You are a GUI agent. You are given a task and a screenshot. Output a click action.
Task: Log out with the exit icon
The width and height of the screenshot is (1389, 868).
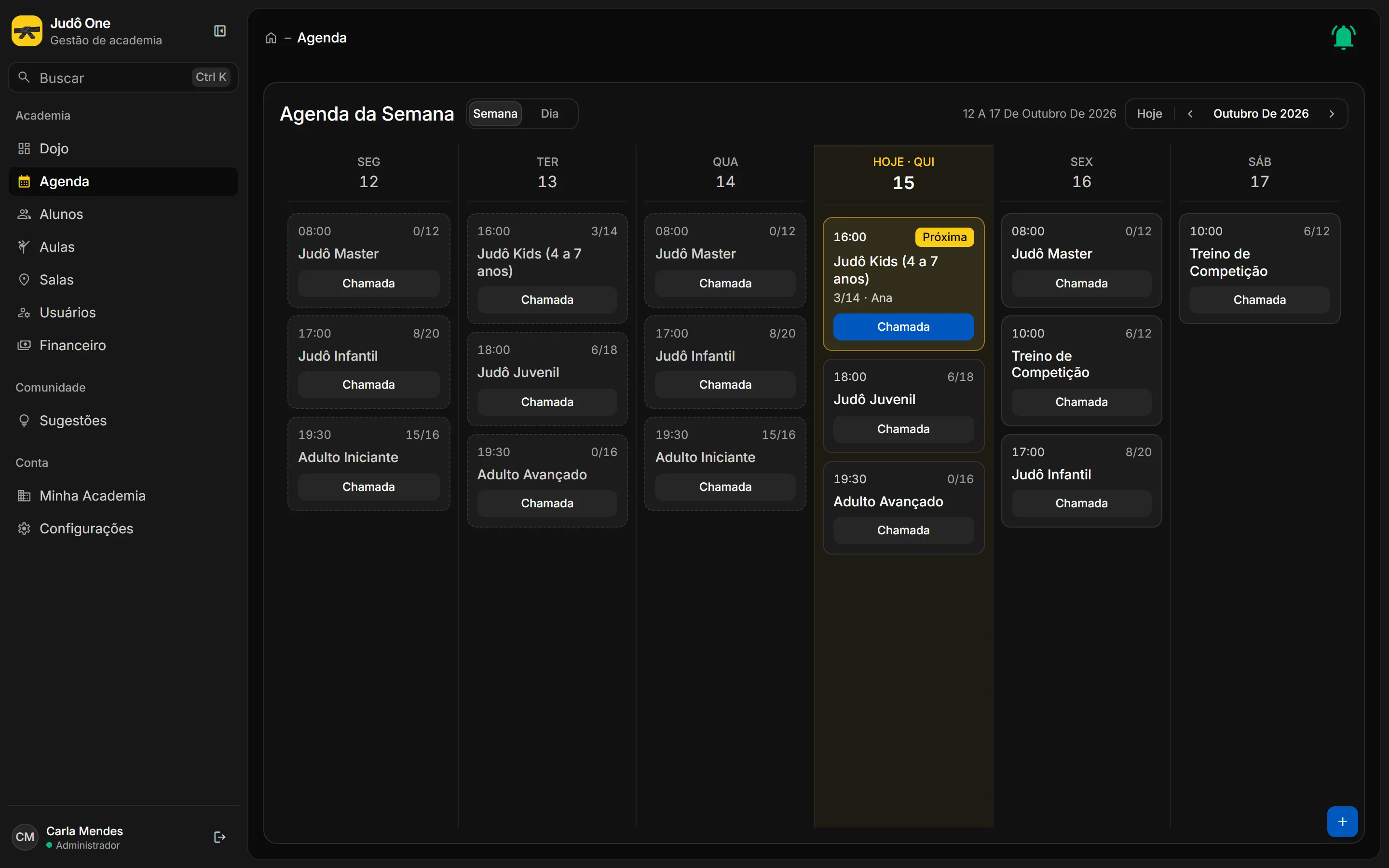pyautogui.click(x=220, y=837)
